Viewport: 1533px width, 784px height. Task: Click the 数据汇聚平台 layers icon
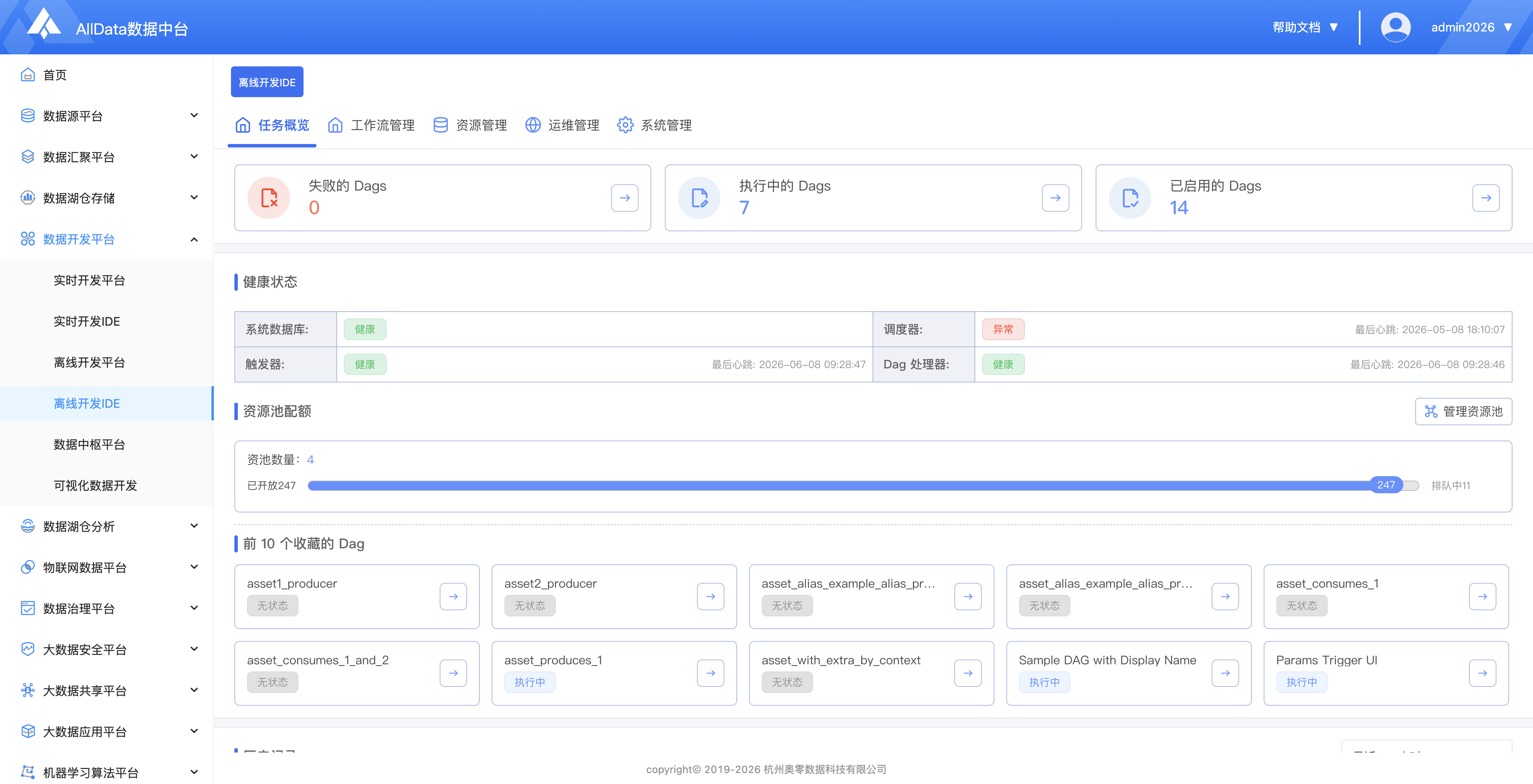[27, 157]
